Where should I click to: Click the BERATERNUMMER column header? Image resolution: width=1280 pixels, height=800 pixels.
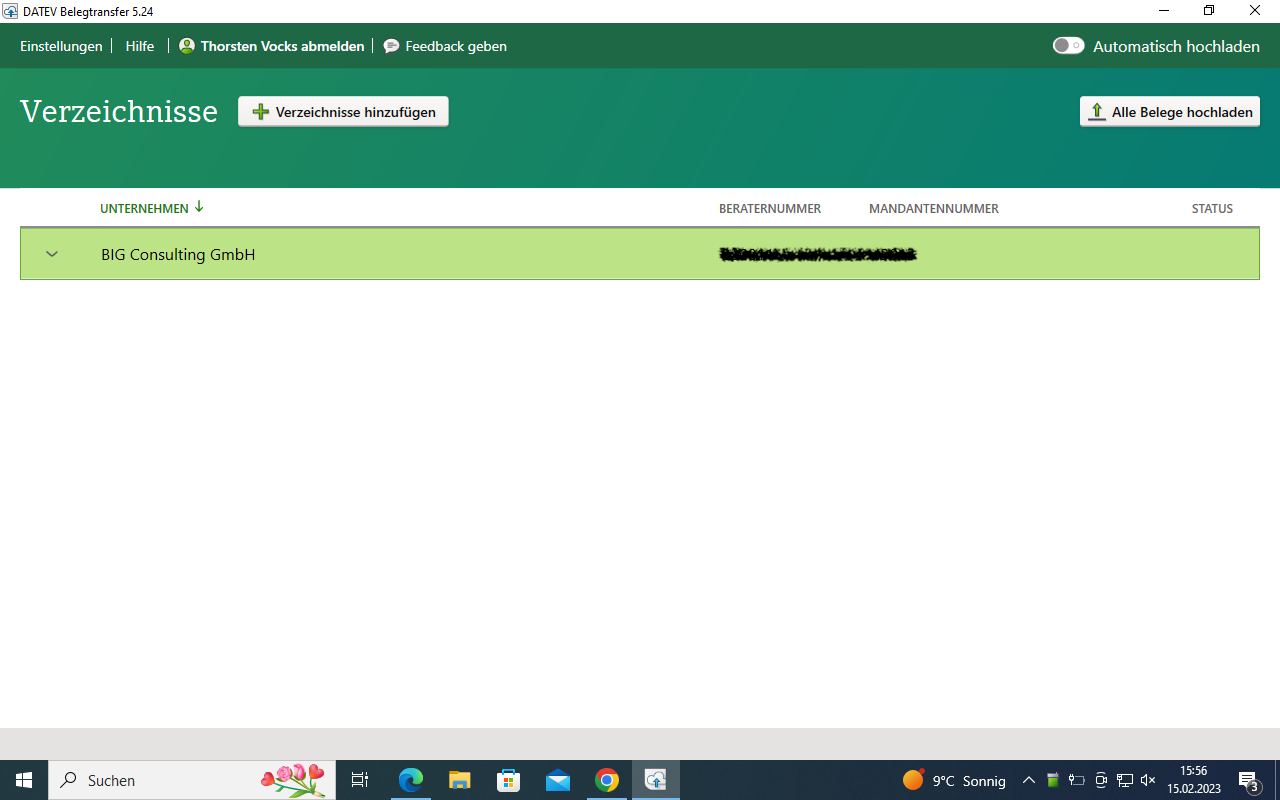[770, 209]
